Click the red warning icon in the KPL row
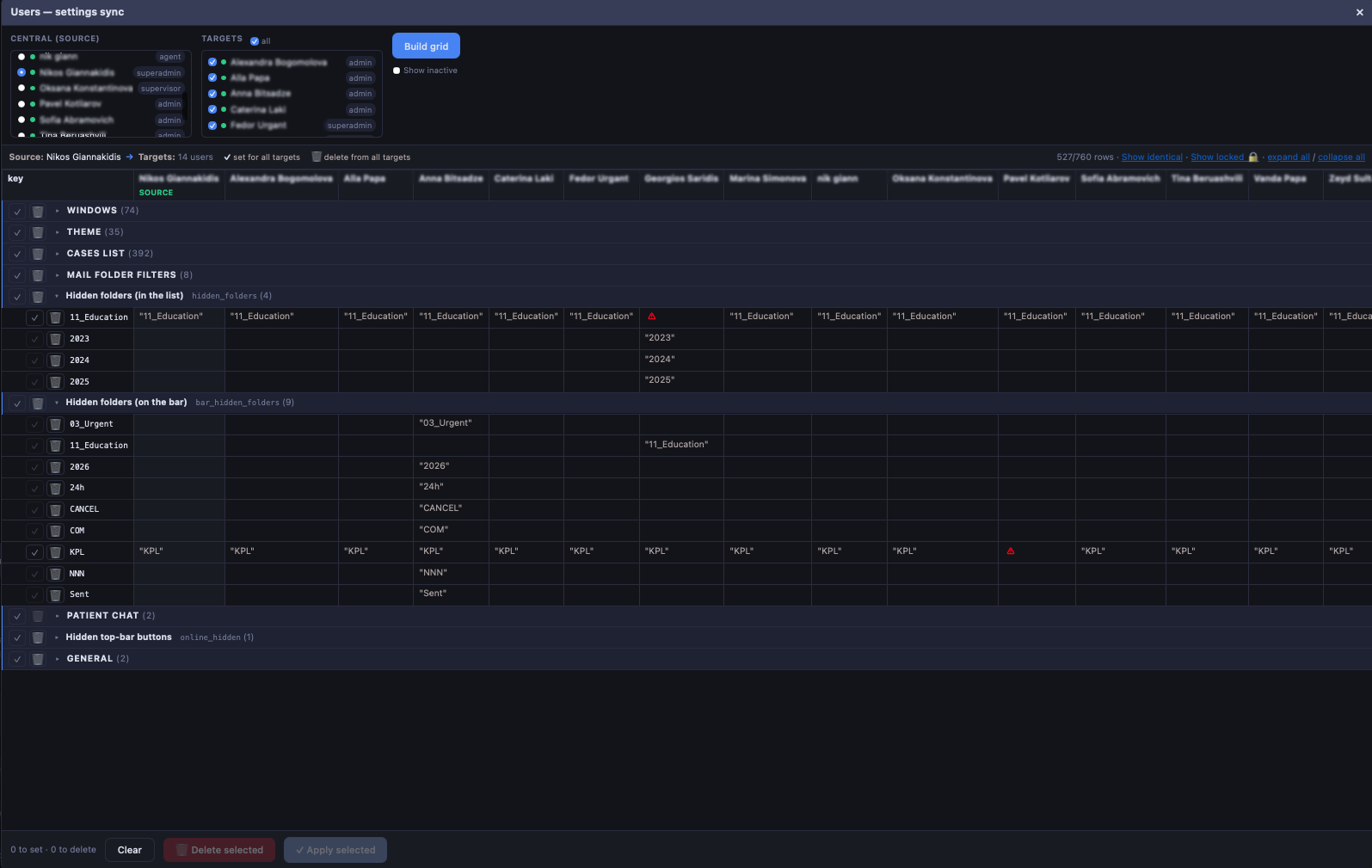 pos(1011,551)
